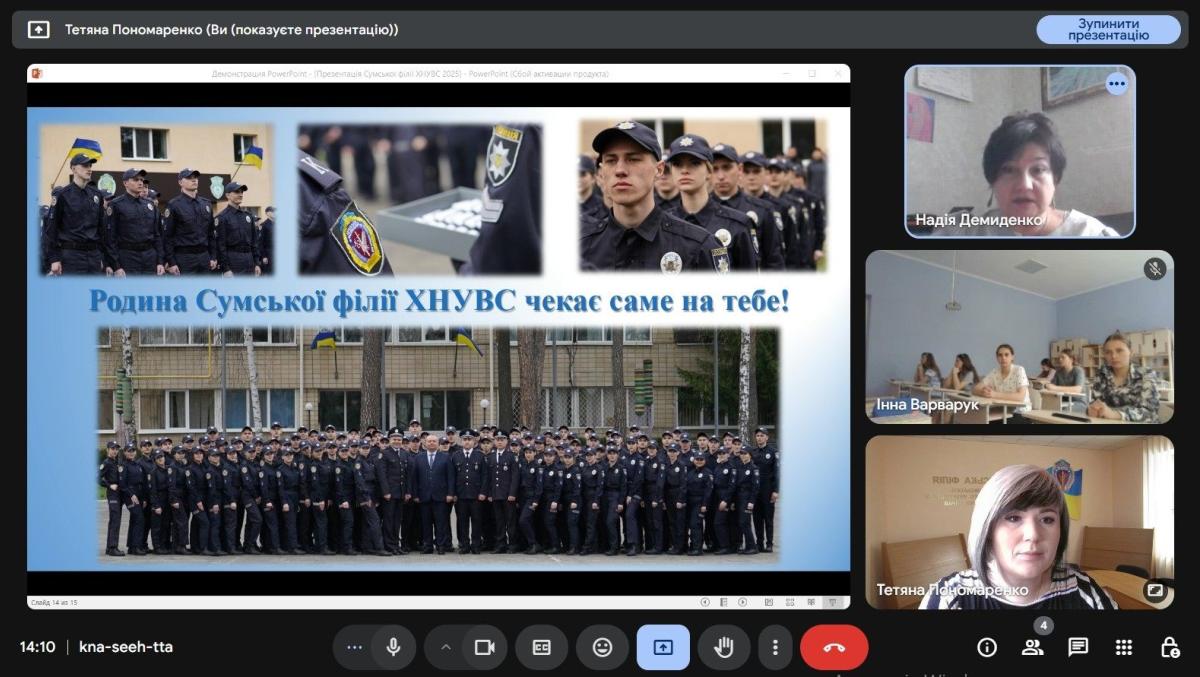Click the meeting code kna-seeh-tta
Viewport: 1200px width, 677px height.
126,647
